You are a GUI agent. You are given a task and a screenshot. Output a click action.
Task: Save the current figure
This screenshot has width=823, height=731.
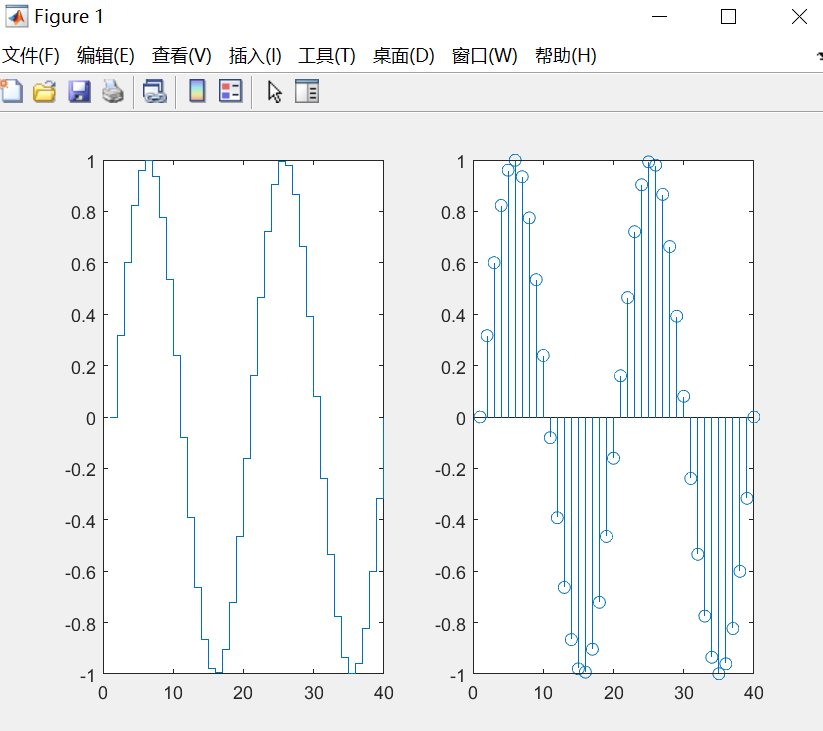coord(79,91)
